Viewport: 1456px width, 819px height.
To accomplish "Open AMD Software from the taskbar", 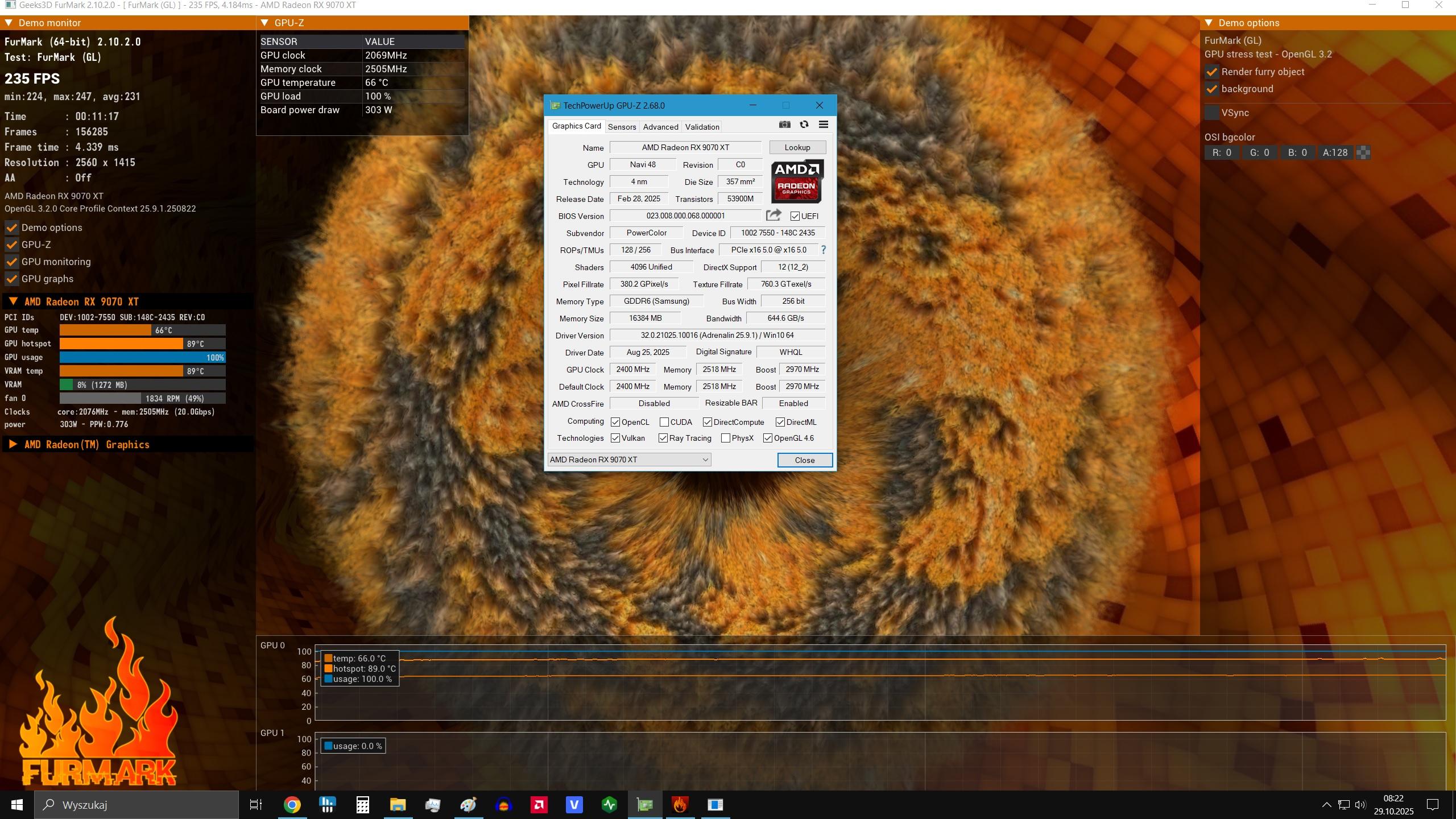I will 539,804.
